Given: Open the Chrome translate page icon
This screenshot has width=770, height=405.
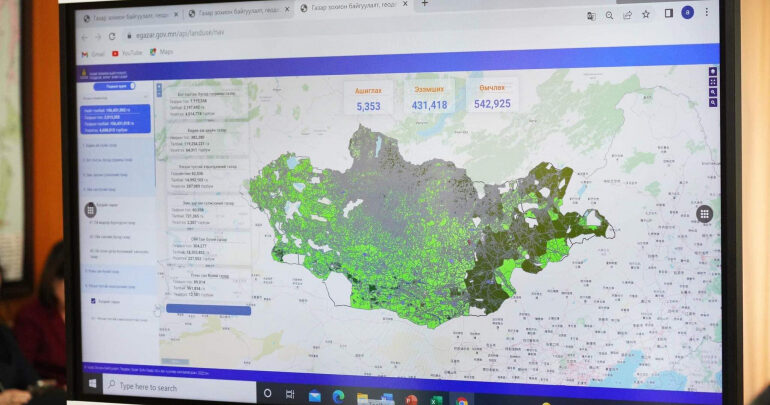Looking at the screenshot, I should pos(591,15).
